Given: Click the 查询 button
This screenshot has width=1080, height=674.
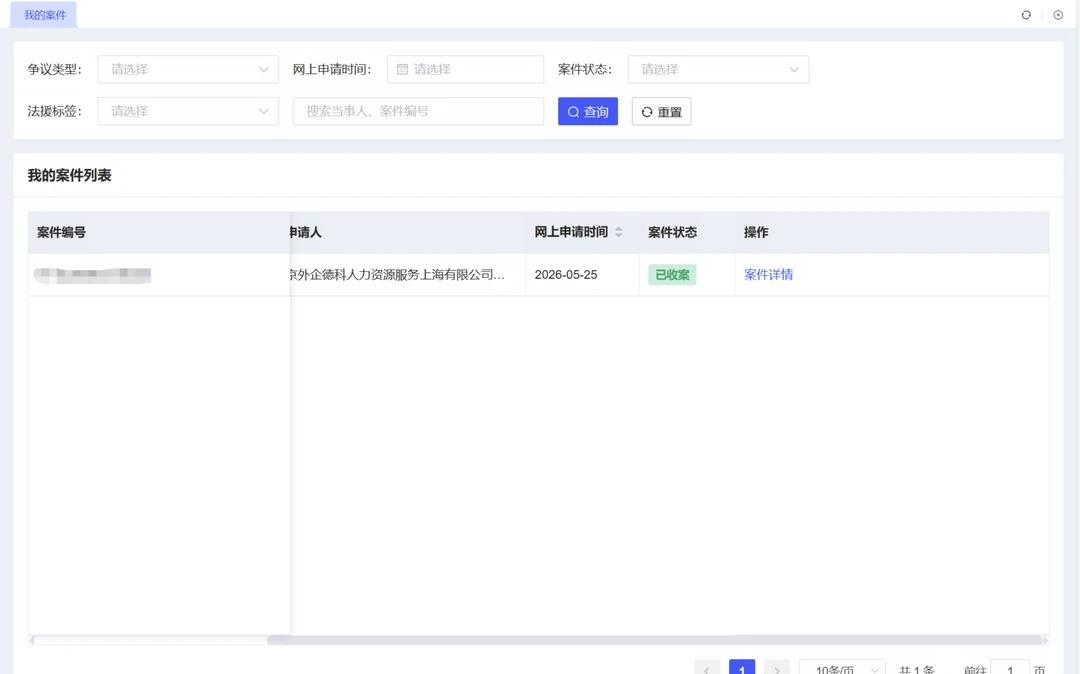Looking at the screenshot, I should (x=588, y=112).
